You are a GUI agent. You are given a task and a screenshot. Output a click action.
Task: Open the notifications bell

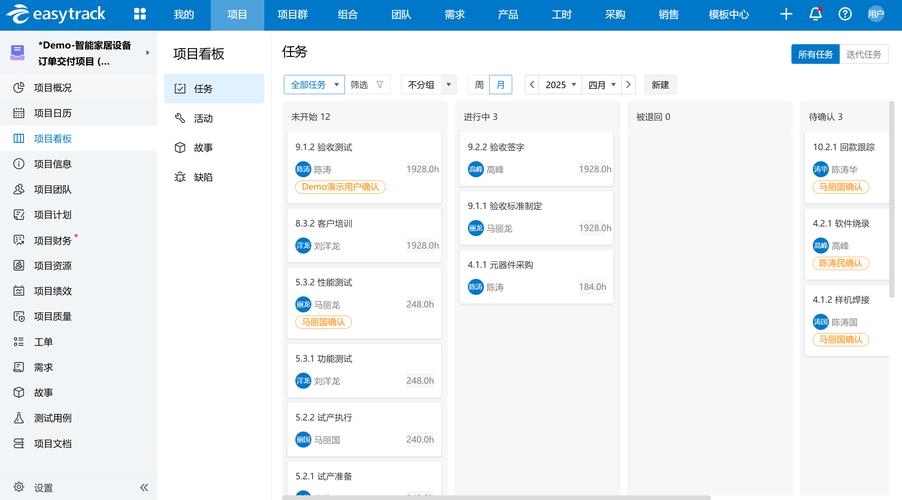coord(816,14)
